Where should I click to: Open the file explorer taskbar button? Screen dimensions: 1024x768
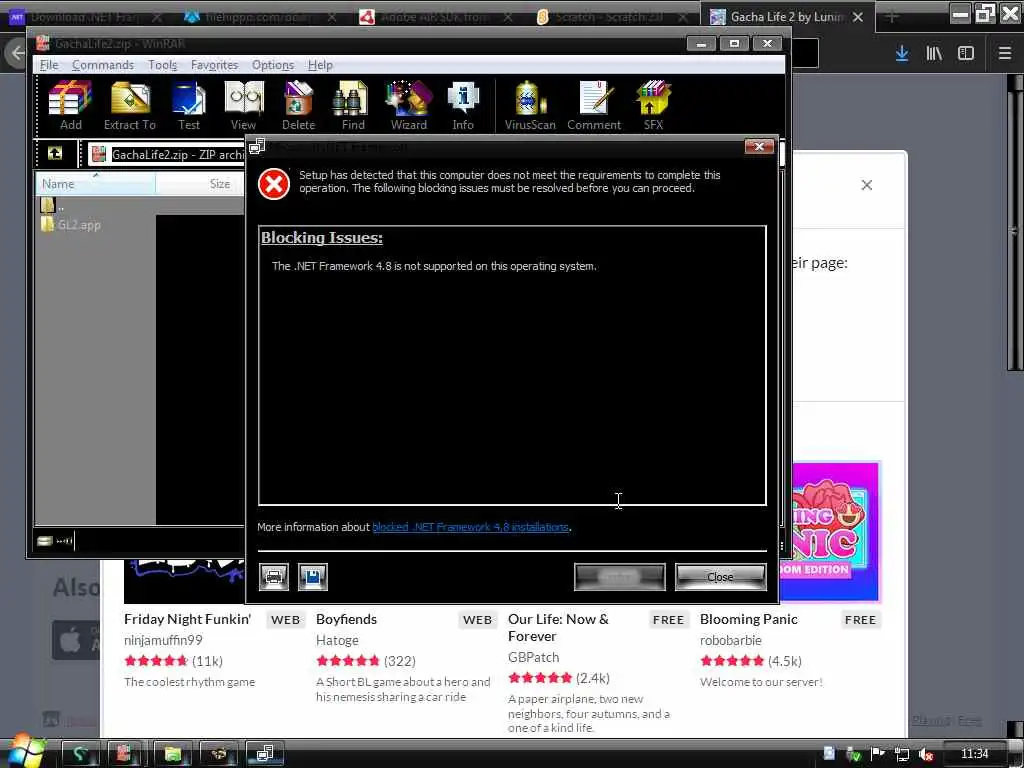click(172, 754)
